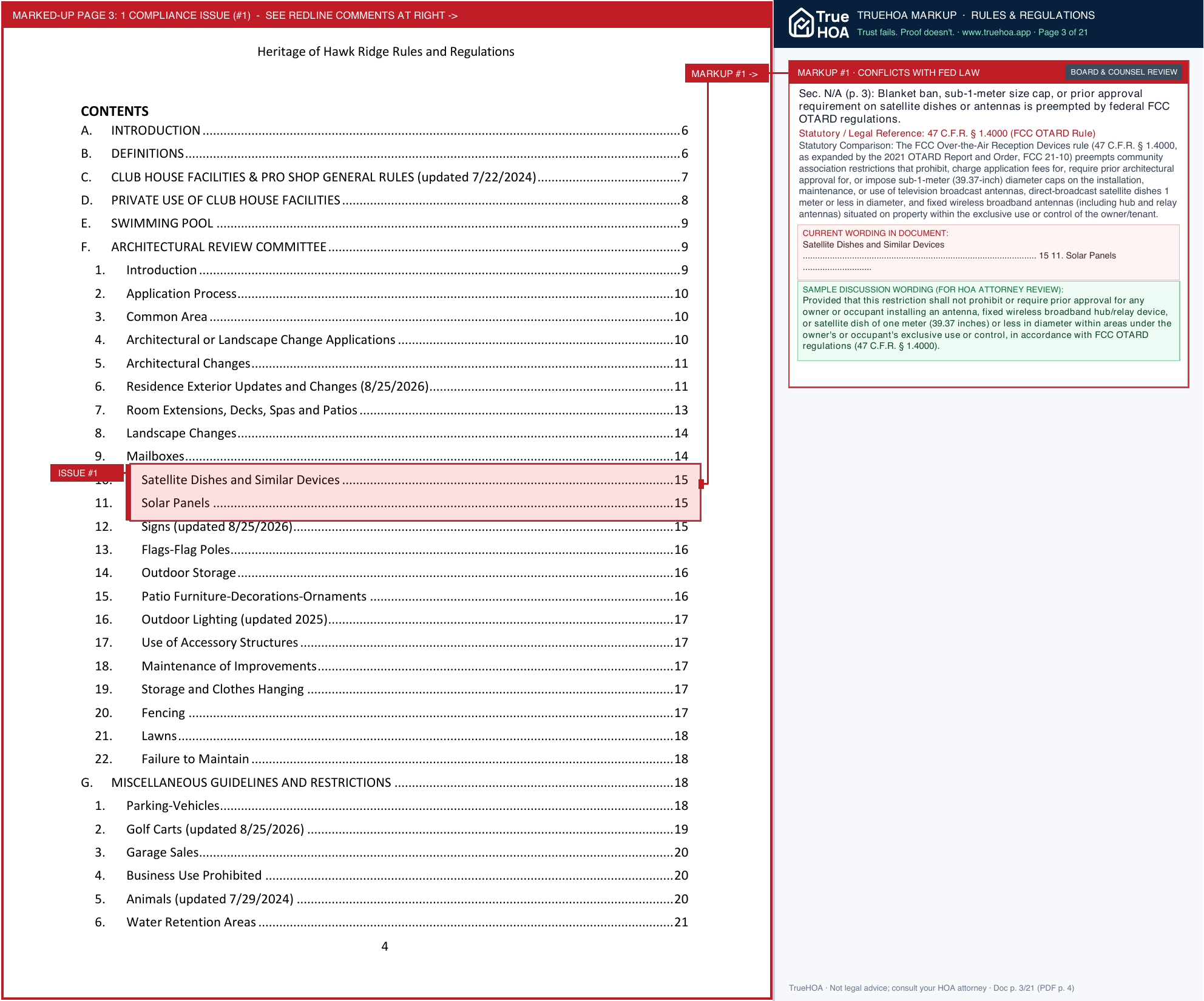Select the Satellite Dishes and Similar Devices entry
Screen dimensions: 1204x1001
pyautogui.click(x=414, y=480)
